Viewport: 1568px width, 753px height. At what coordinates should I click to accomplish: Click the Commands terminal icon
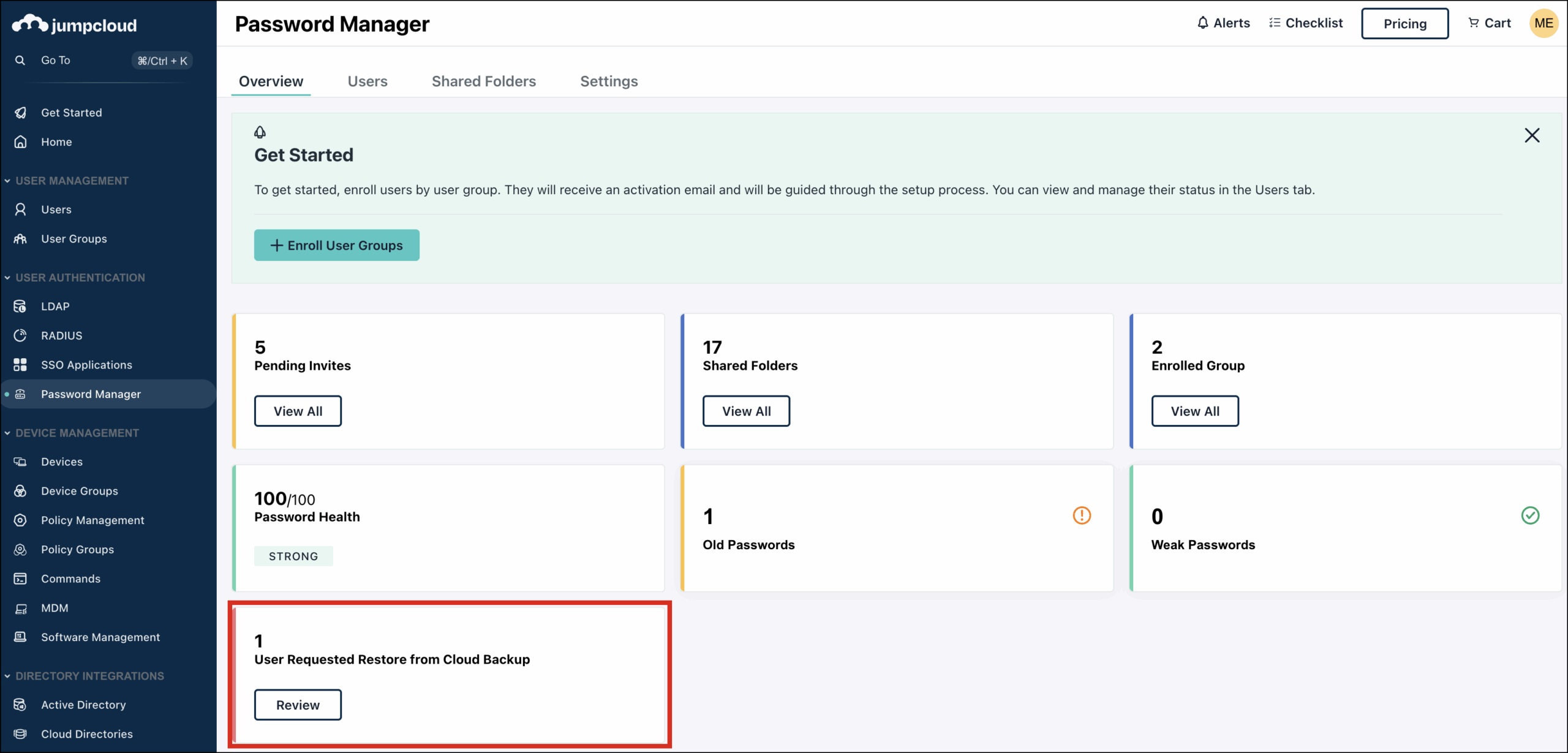20,579
